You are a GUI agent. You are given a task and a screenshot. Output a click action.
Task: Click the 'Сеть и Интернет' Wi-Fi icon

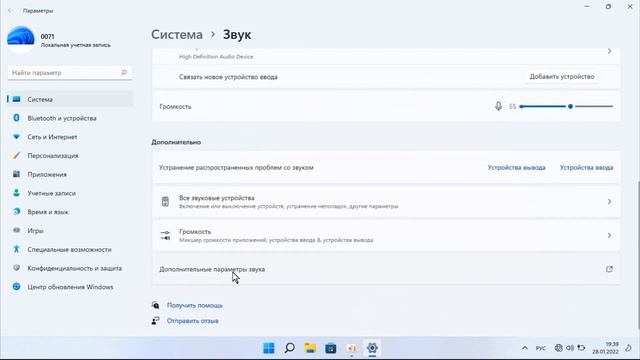click(x=16, y=137)
